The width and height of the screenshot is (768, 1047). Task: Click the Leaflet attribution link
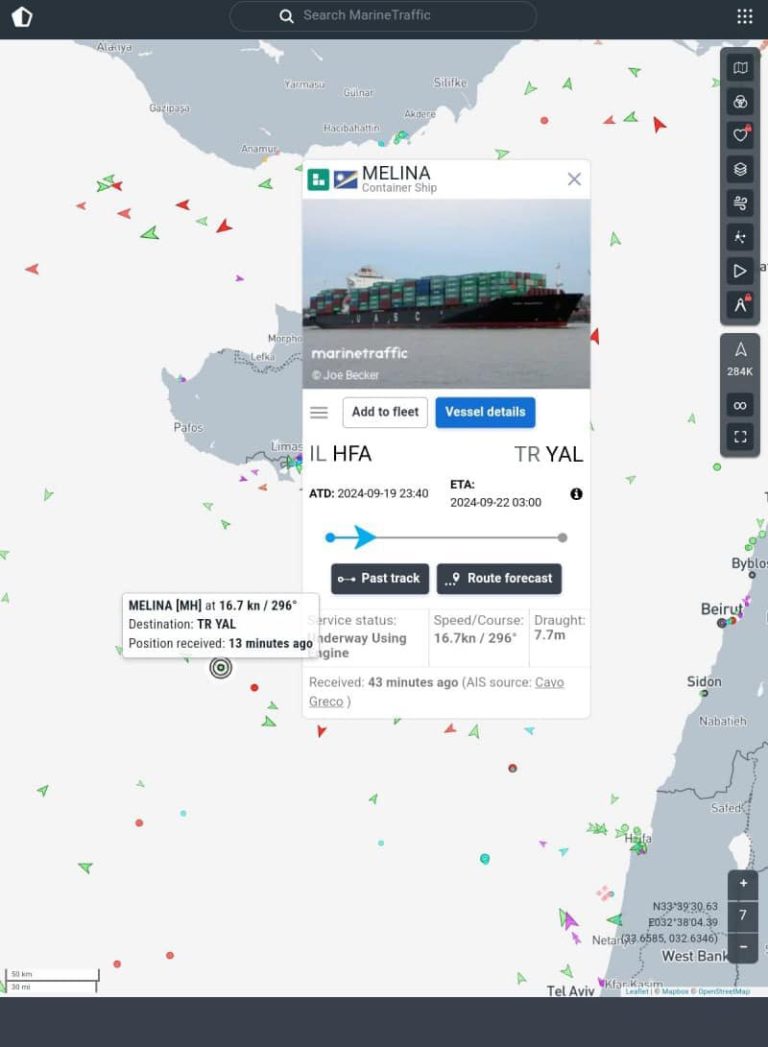(x=637, y=992)
